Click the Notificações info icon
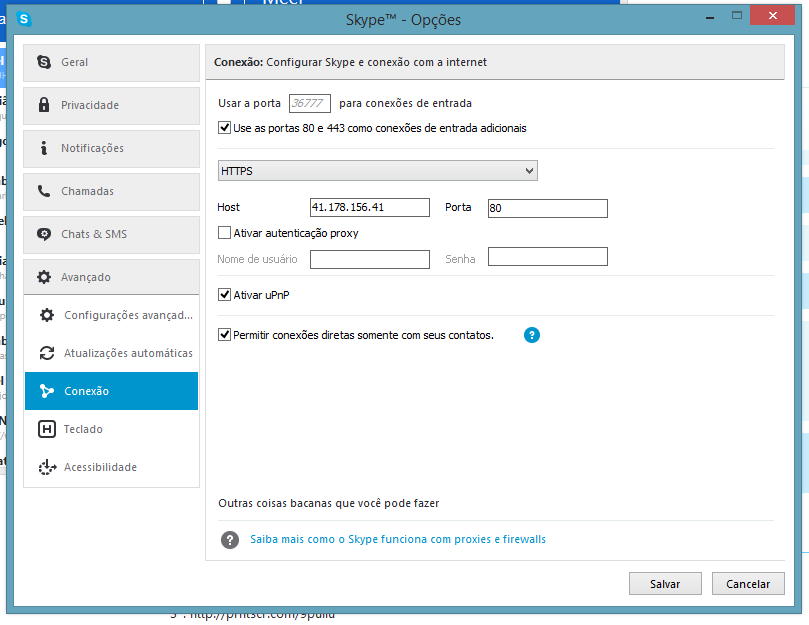Viewport: 809px width, 625px height. click(x=44, y=148)
